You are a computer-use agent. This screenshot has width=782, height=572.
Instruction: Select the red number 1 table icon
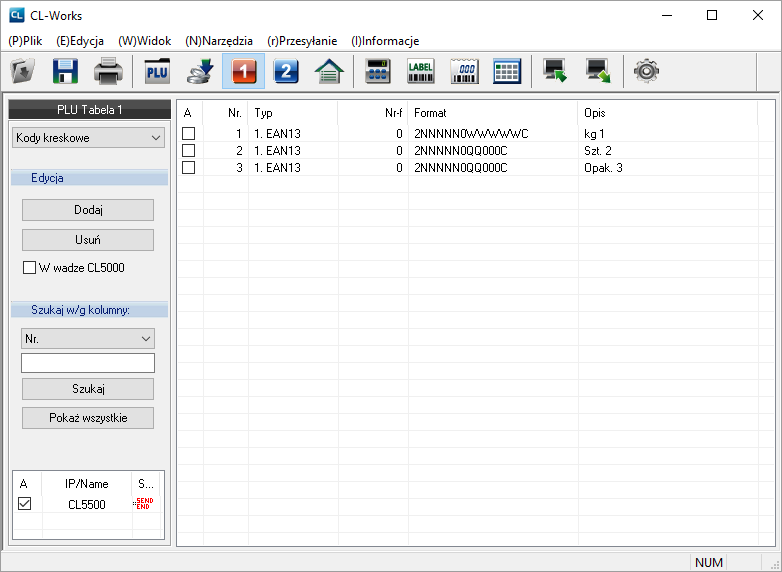tap(243, 71)
